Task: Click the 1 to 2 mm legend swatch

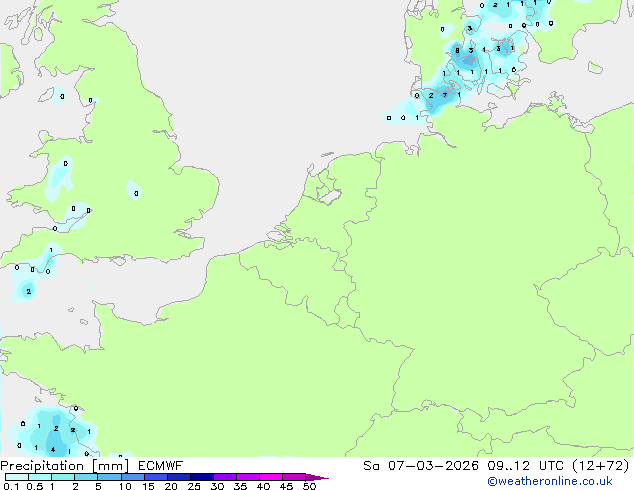Action: (63, 477)
